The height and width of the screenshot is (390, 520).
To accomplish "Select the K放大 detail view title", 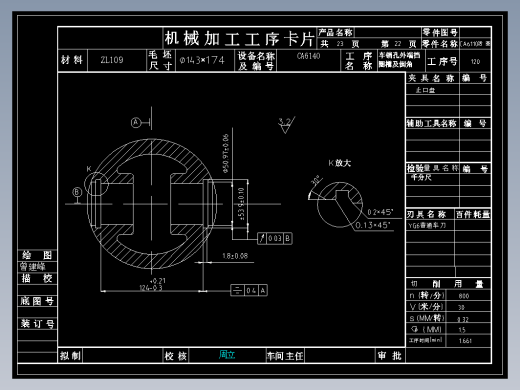I will (340, 163).
